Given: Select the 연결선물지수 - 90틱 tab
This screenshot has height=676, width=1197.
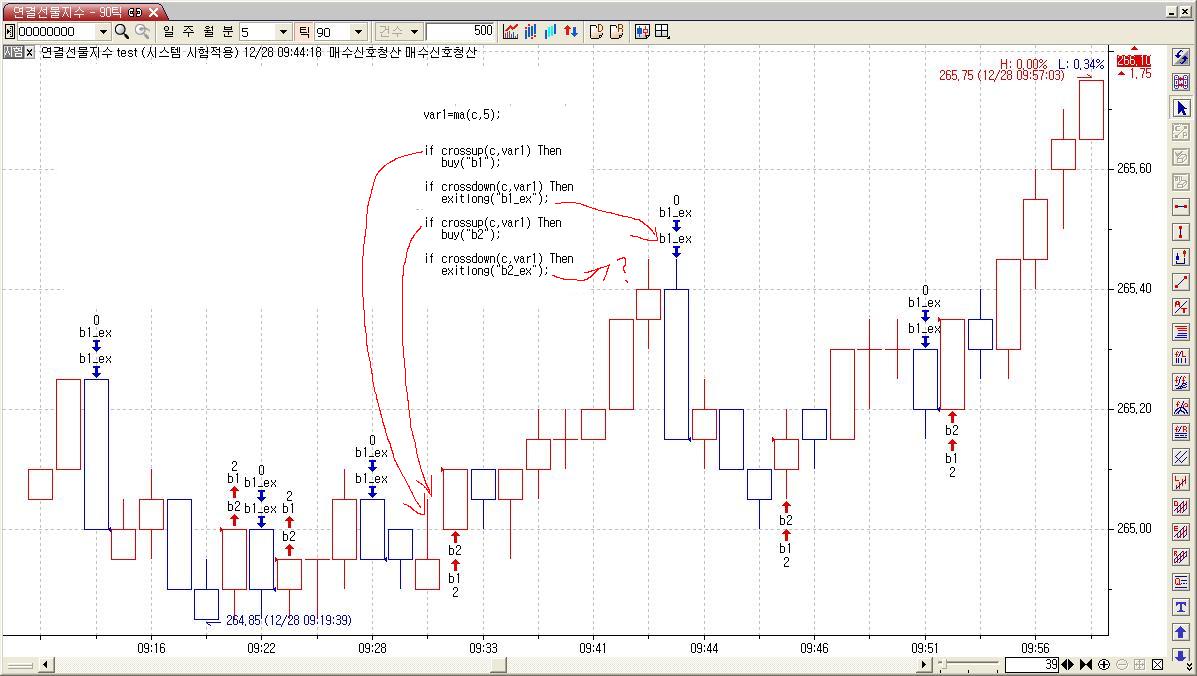Looking at the screenshot, I should (x=65, y=12).
